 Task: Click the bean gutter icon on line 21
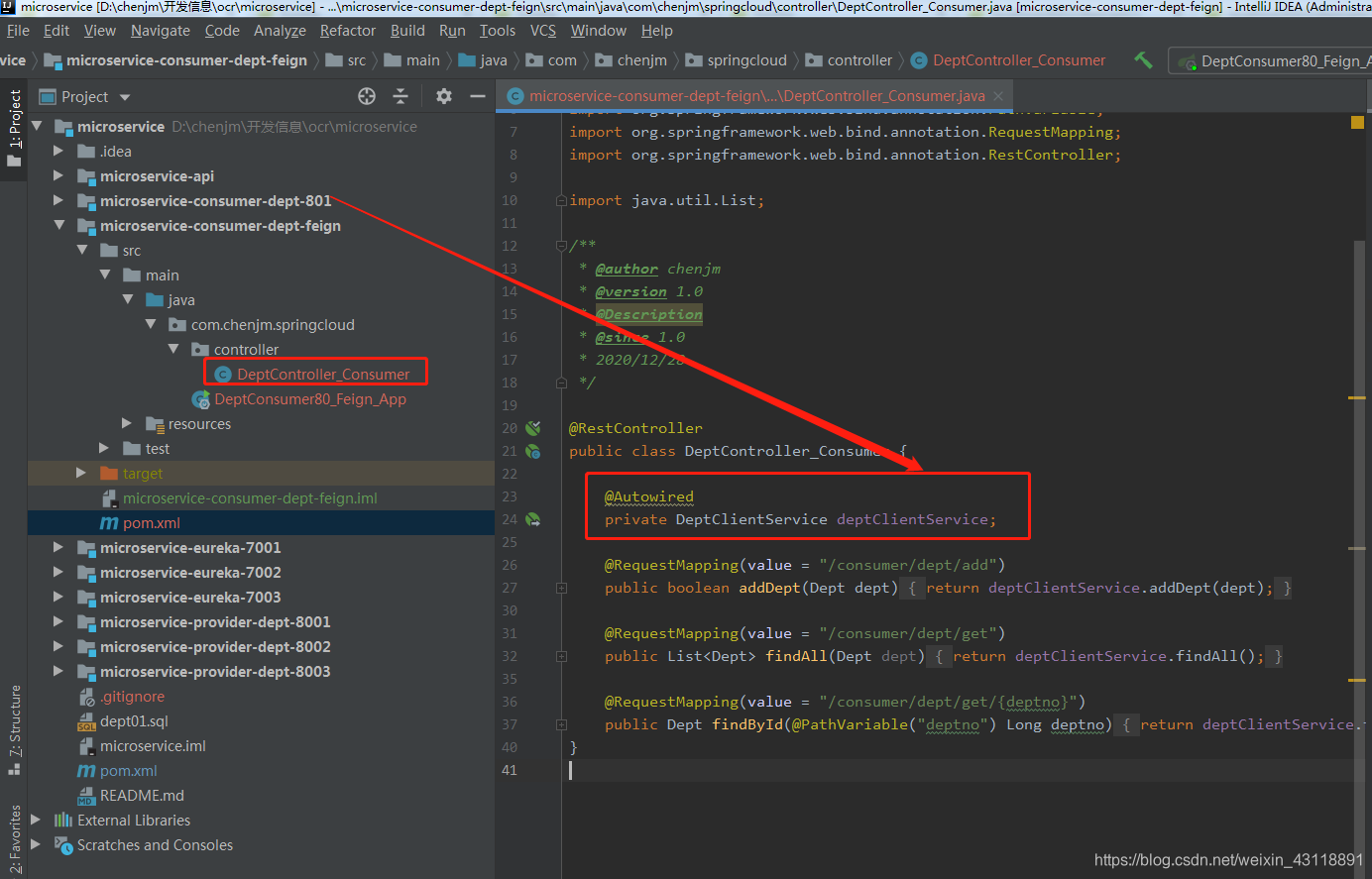(x=533, y=451)
